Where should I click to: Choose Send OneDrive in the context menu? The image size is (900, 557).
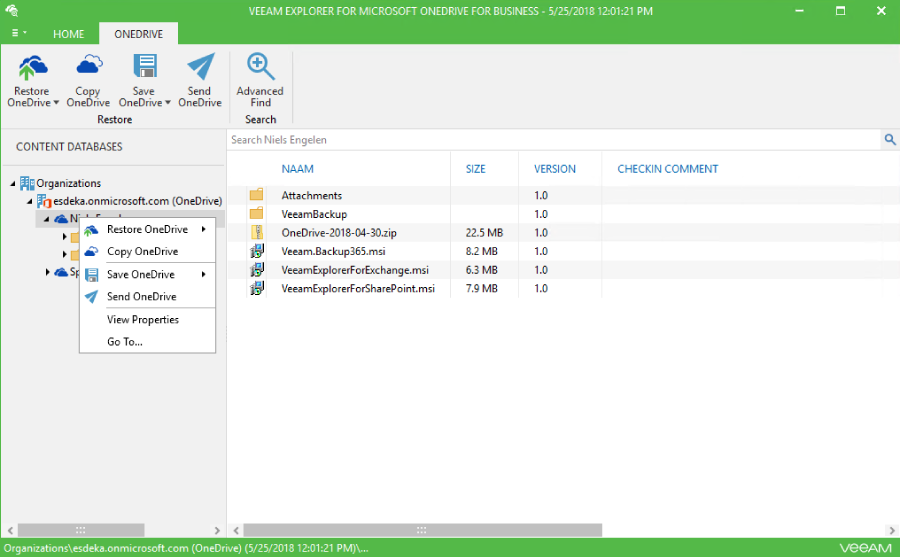tap(148, 296)
